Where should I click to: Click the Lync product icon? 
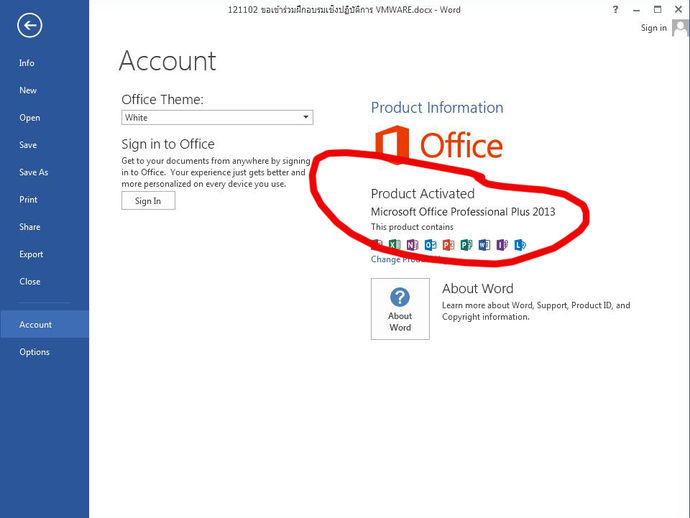(520, 244)
